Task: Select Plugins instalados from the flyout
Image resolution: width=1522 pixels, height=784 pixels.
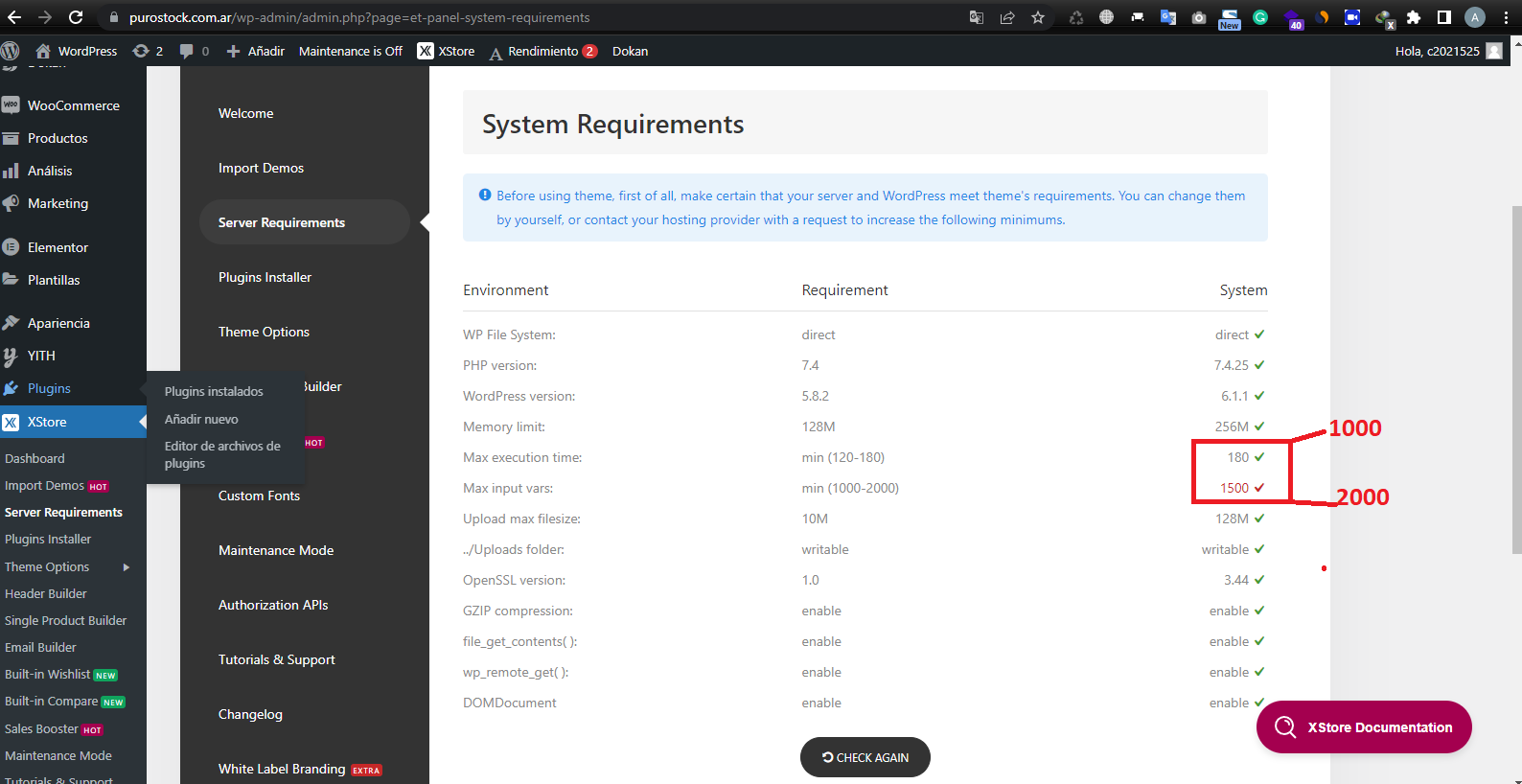Action: click(x=214, y=391)
